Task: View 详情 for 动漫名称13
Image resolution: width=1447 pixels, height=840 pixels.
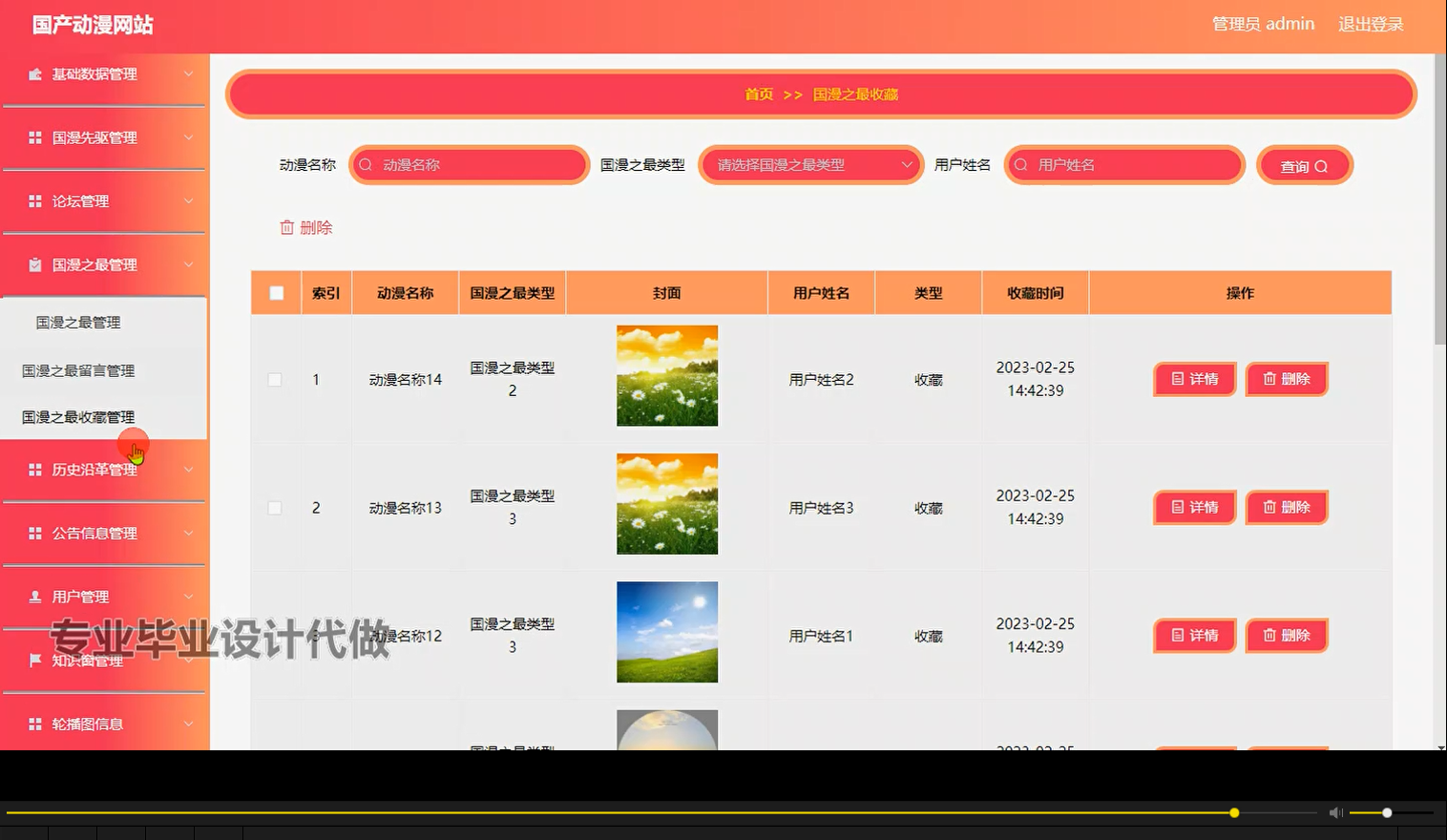Action: pyautogui.click(x=1195, y=507)
